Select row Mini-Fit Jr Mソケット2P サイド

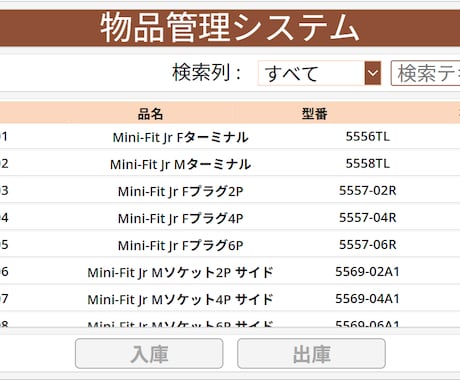[230, 272]
